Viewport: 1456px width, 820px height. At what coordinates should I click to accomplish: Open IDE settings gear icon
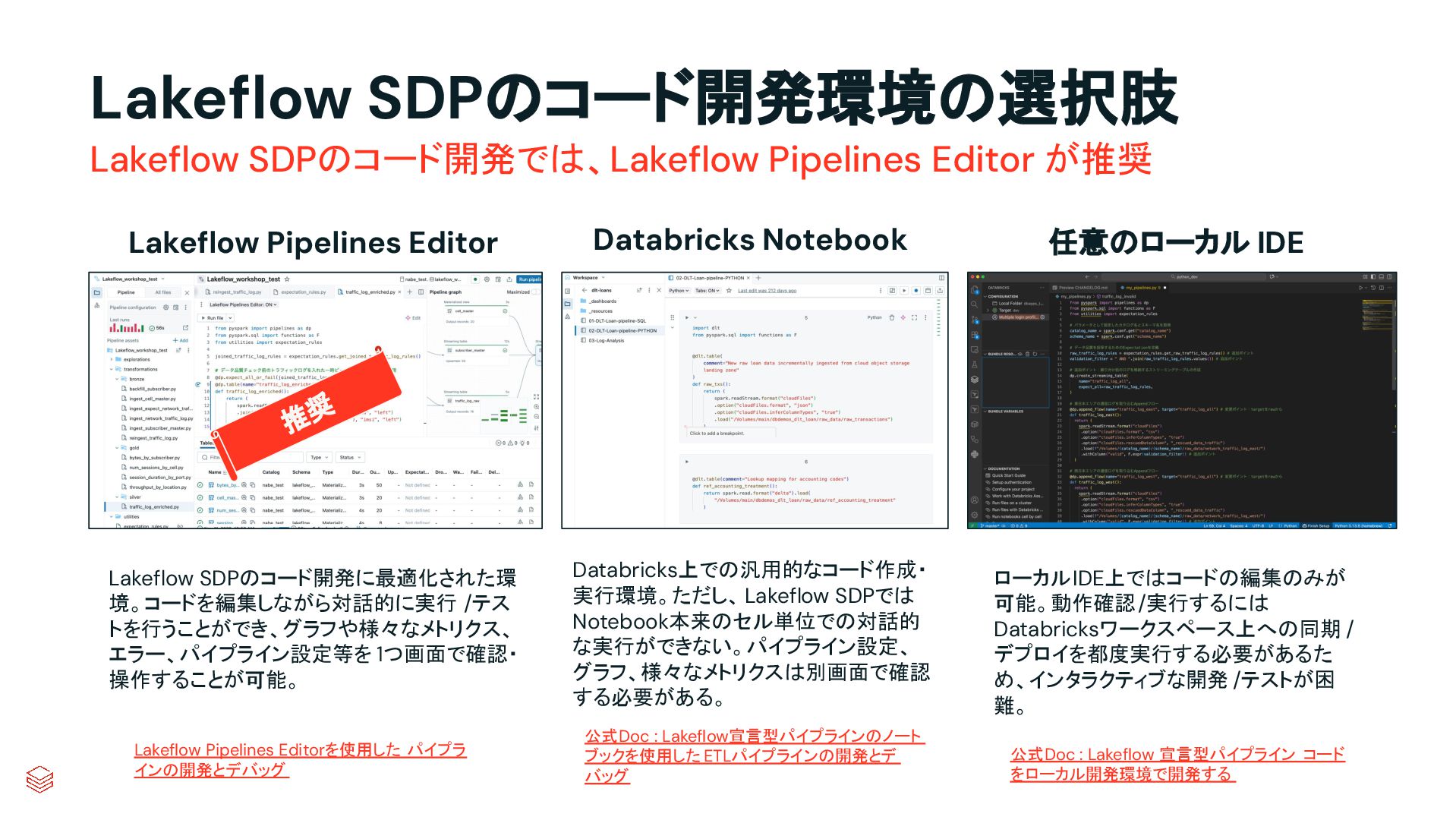pyautogui.click(x=975, y=515)
